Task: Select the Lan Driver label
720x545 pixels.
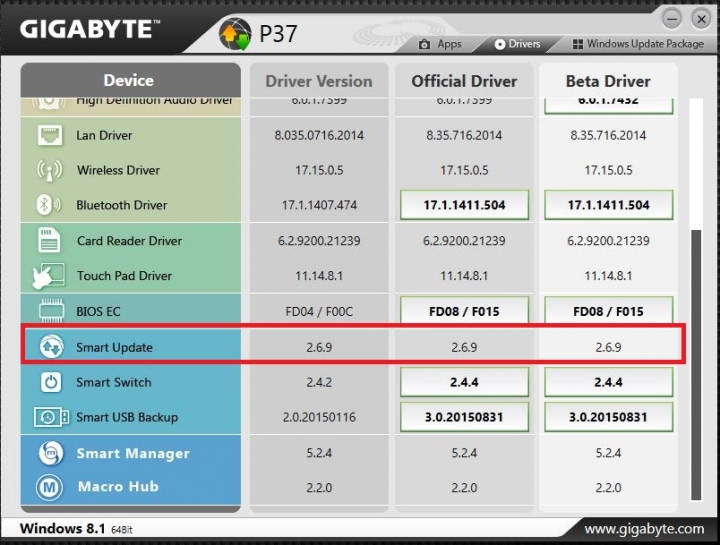Action: coord(104,135)
